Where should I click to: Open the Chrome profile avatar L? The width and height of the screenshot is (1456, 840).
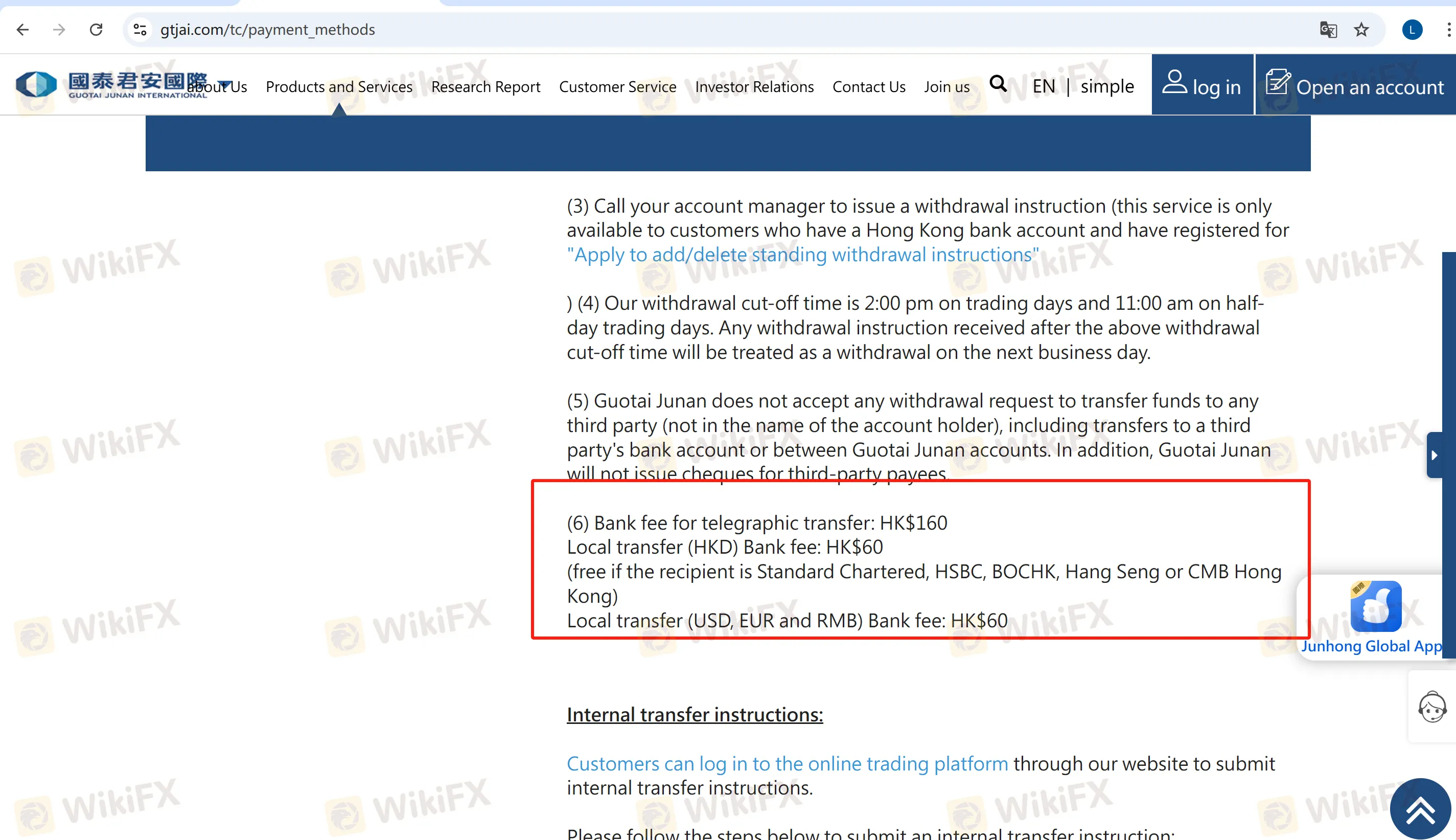click(x=1412, y=30)
